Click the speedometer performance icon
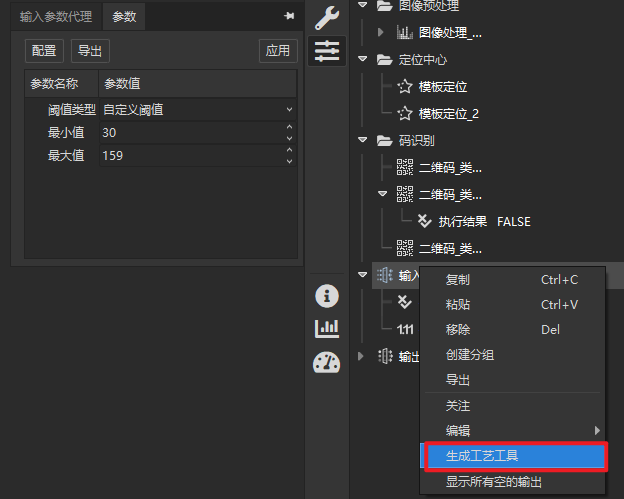This screenshot has height=499, width=624. 327,362
